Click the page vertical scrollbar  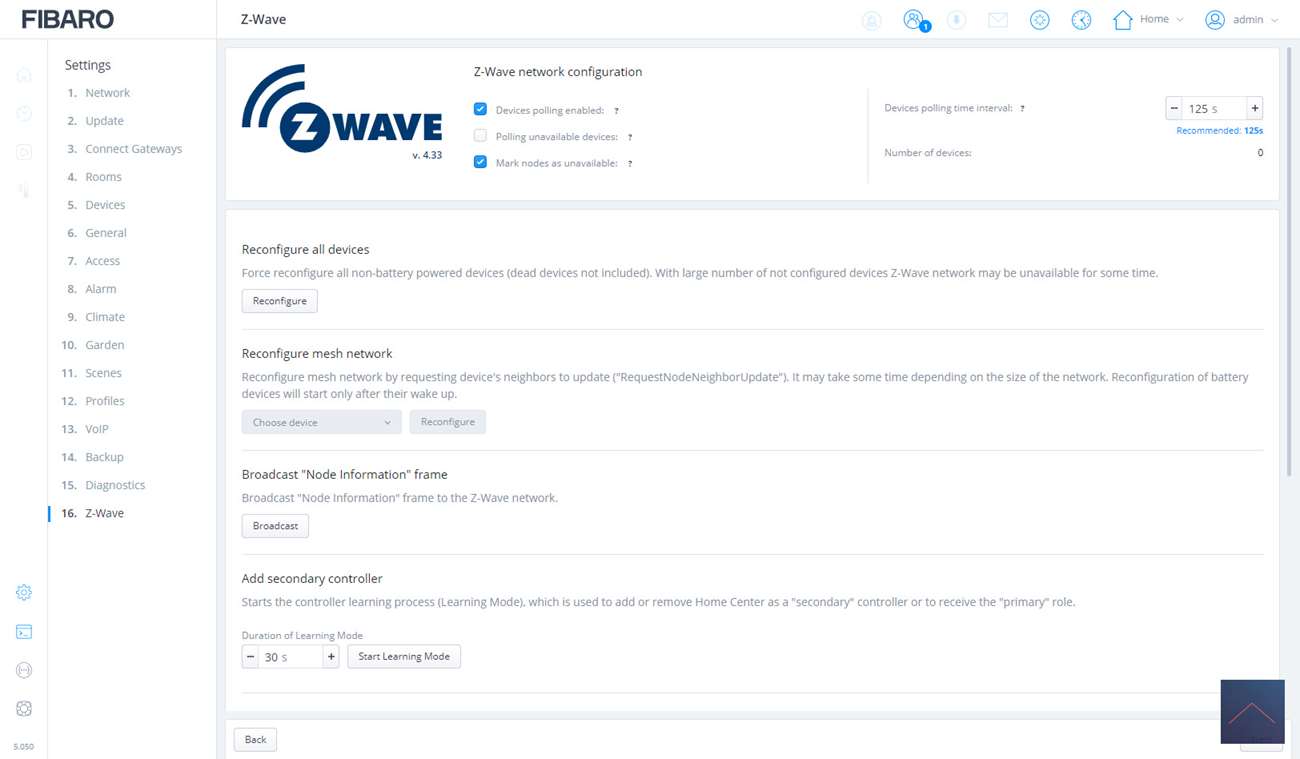[1291, 260]
